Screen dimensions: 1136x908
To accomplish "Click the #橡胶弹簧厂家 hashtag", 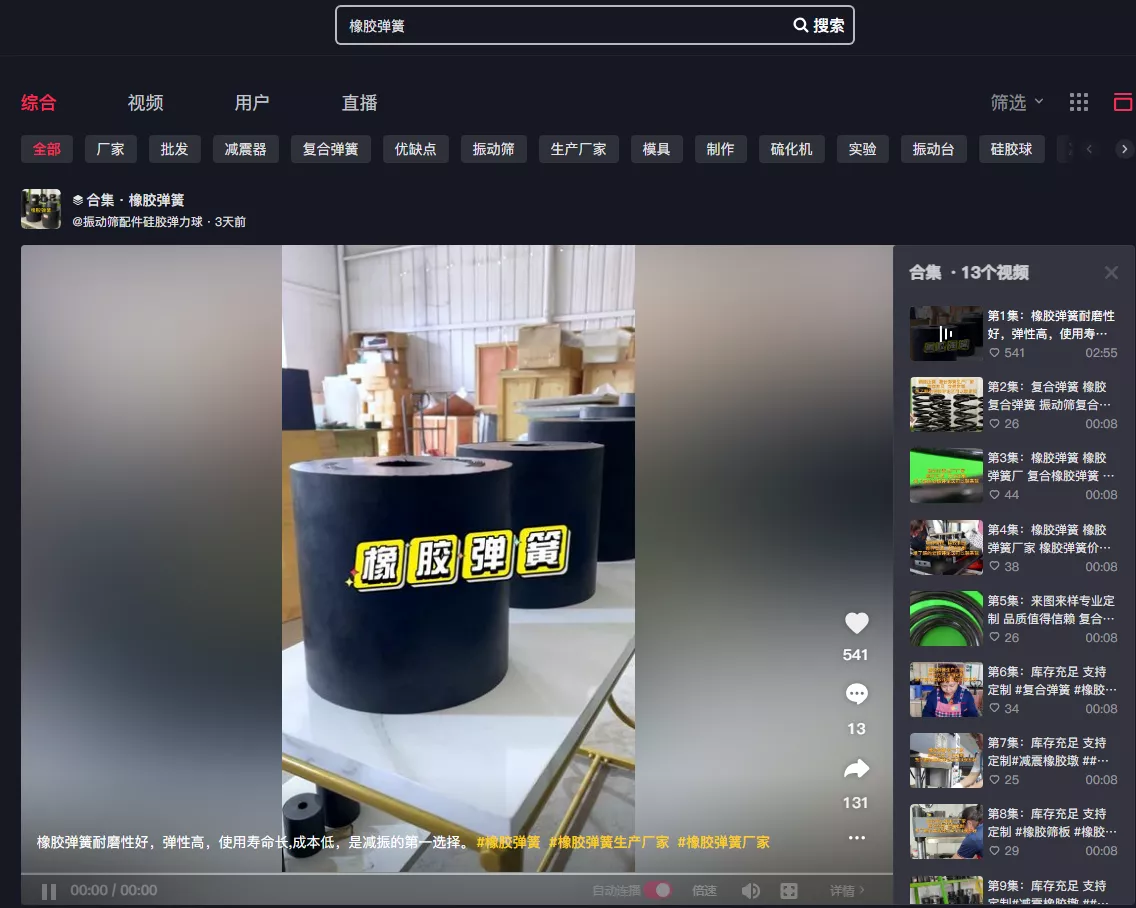I will [x=723, y=842].
